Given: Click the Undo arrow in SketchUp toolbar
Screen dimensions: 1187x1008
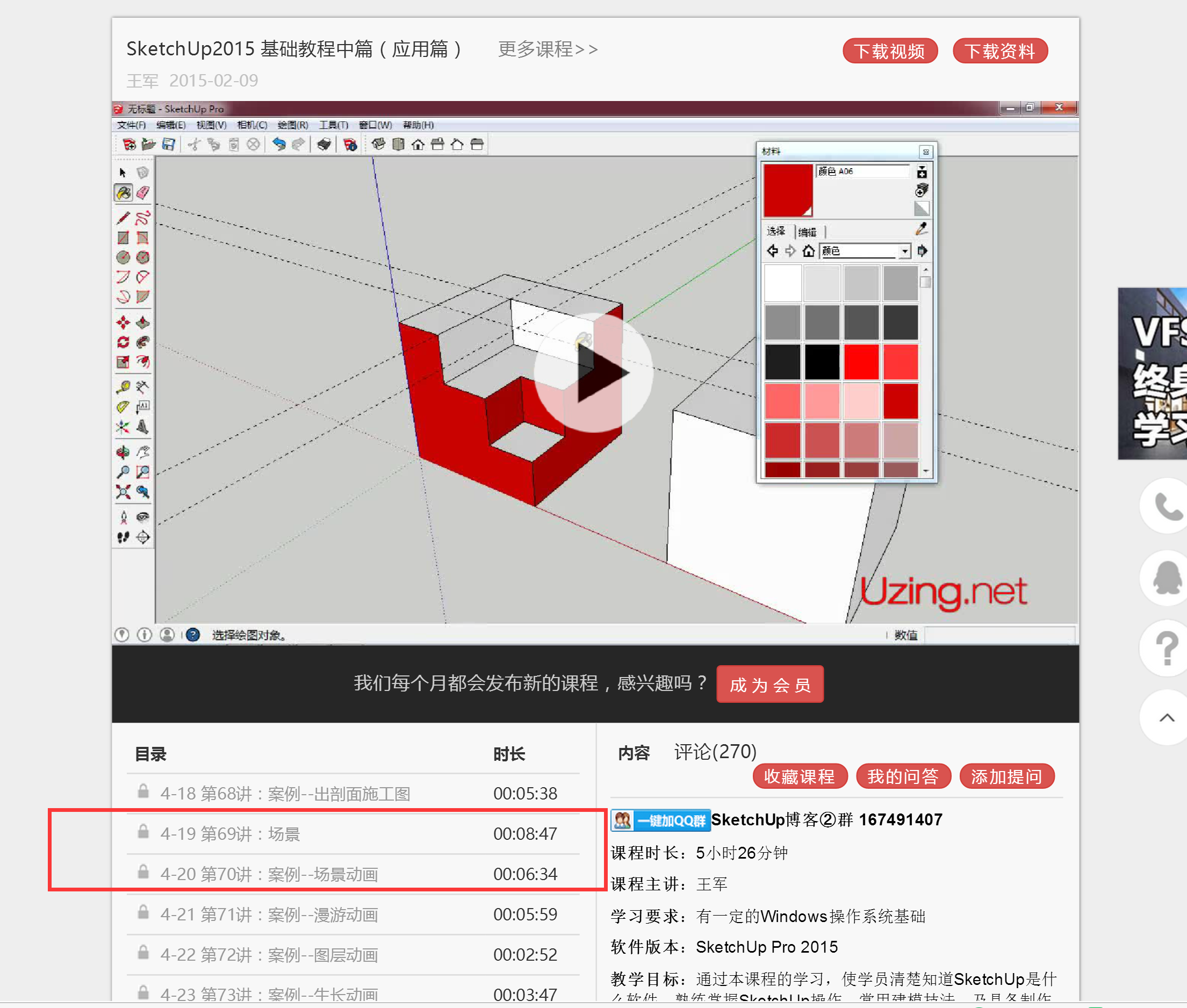Looking at the screenshot, I should pos(278,145).
